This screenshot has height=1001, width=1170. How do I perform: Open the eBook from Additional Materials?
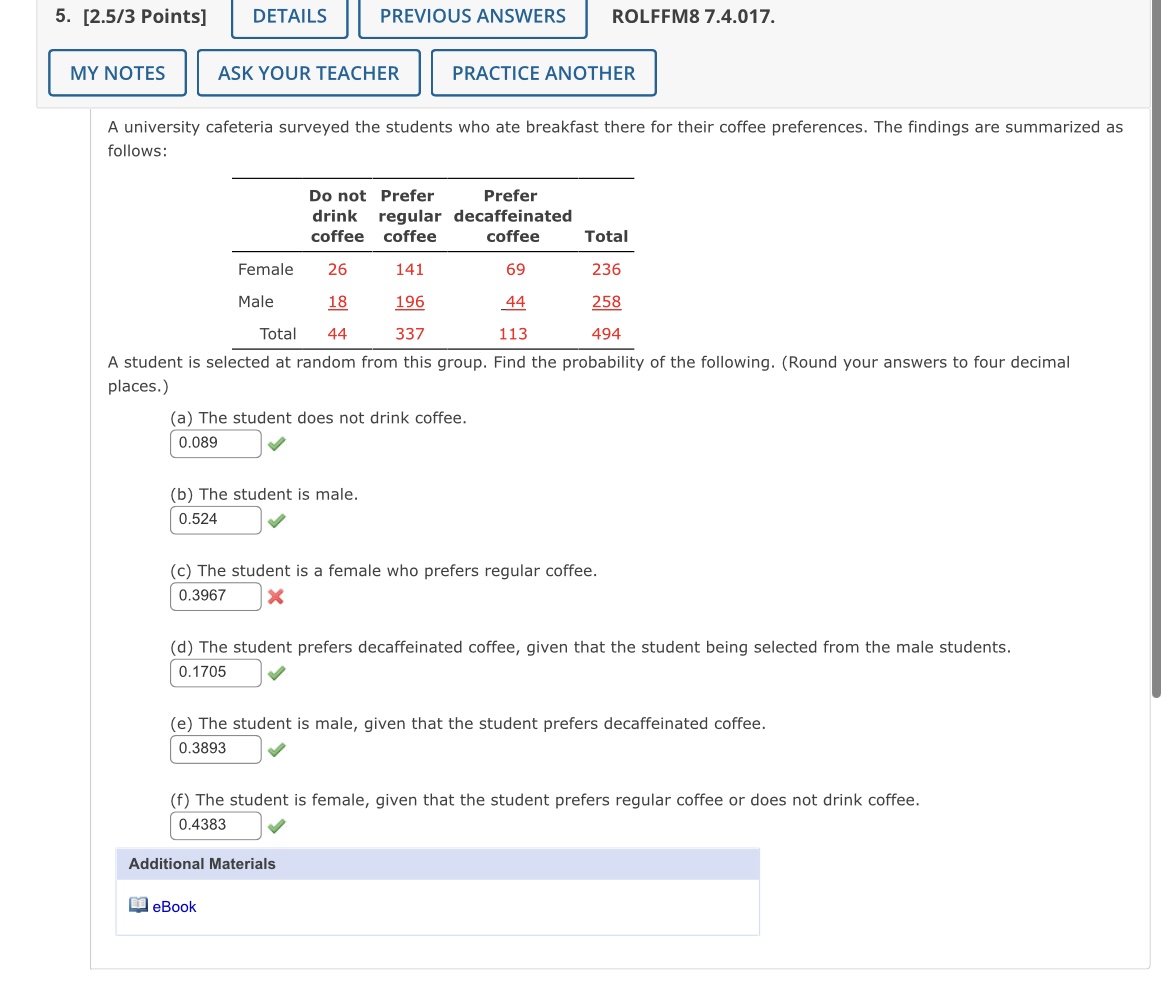point(174,906)
